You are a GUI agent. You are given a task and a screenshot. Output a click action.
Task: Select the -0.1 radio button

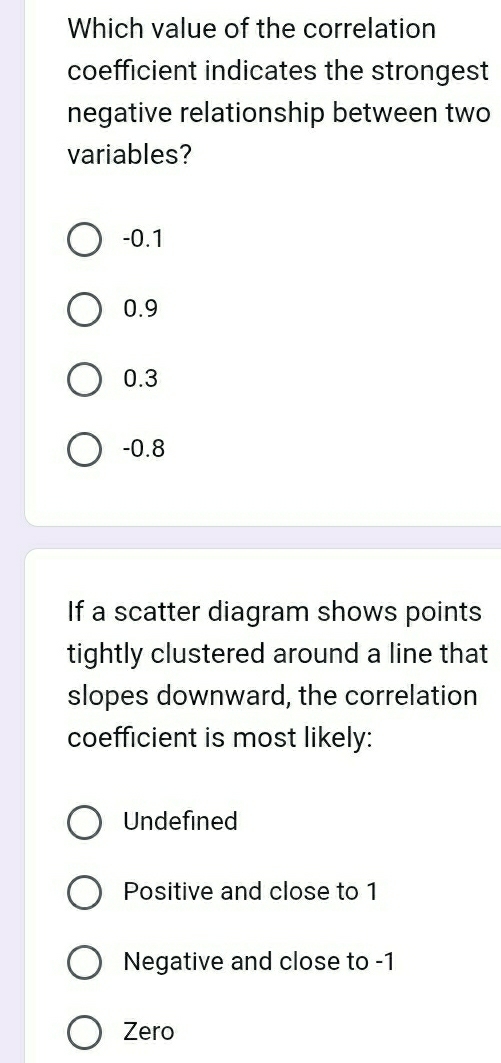coord(84,240)
